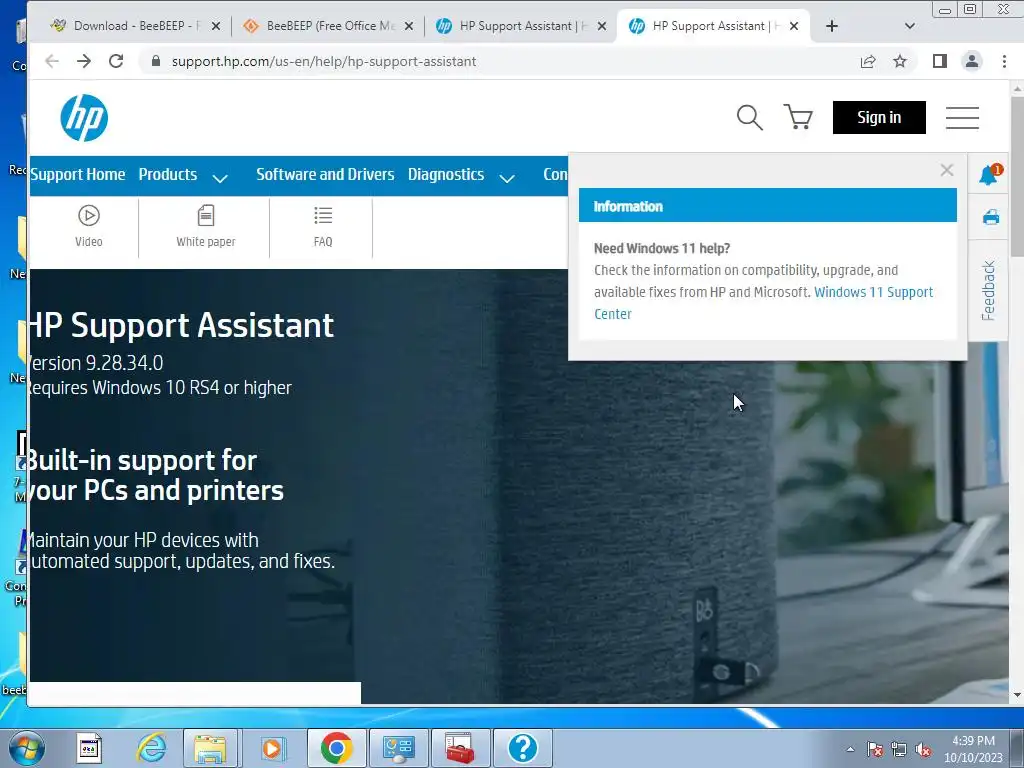Toggle the browser side panel

pyautogui.click(x=940, y=61)
